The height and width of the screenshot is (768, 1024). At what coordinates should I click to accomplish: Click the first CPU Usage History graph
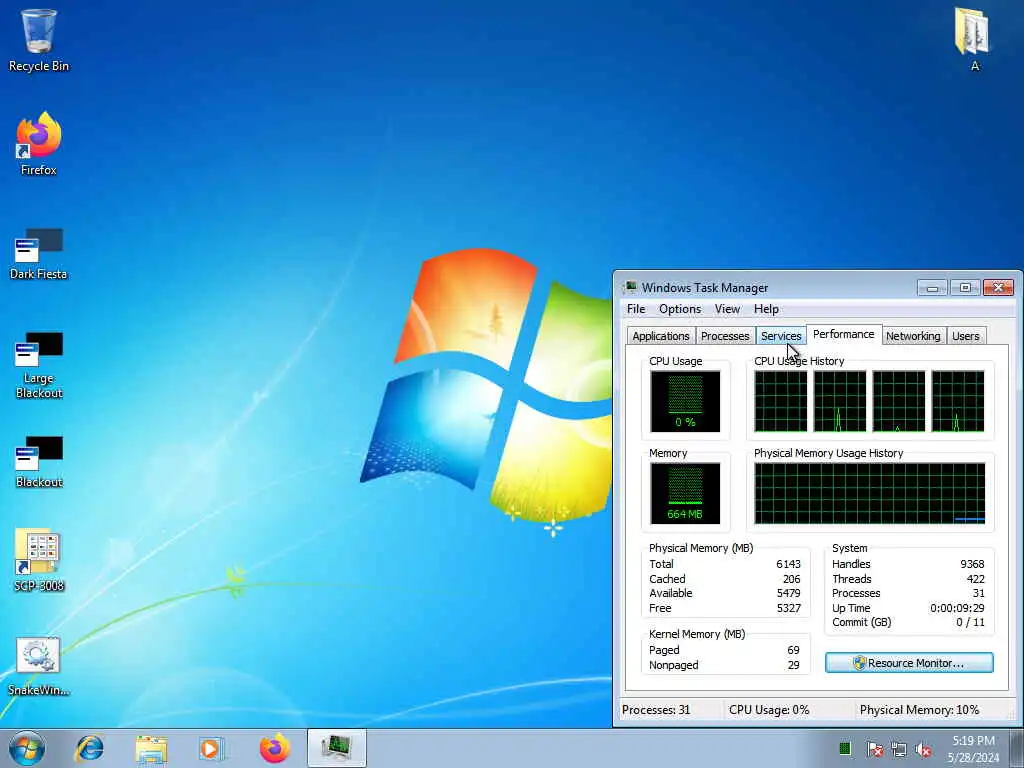(780, 401)
